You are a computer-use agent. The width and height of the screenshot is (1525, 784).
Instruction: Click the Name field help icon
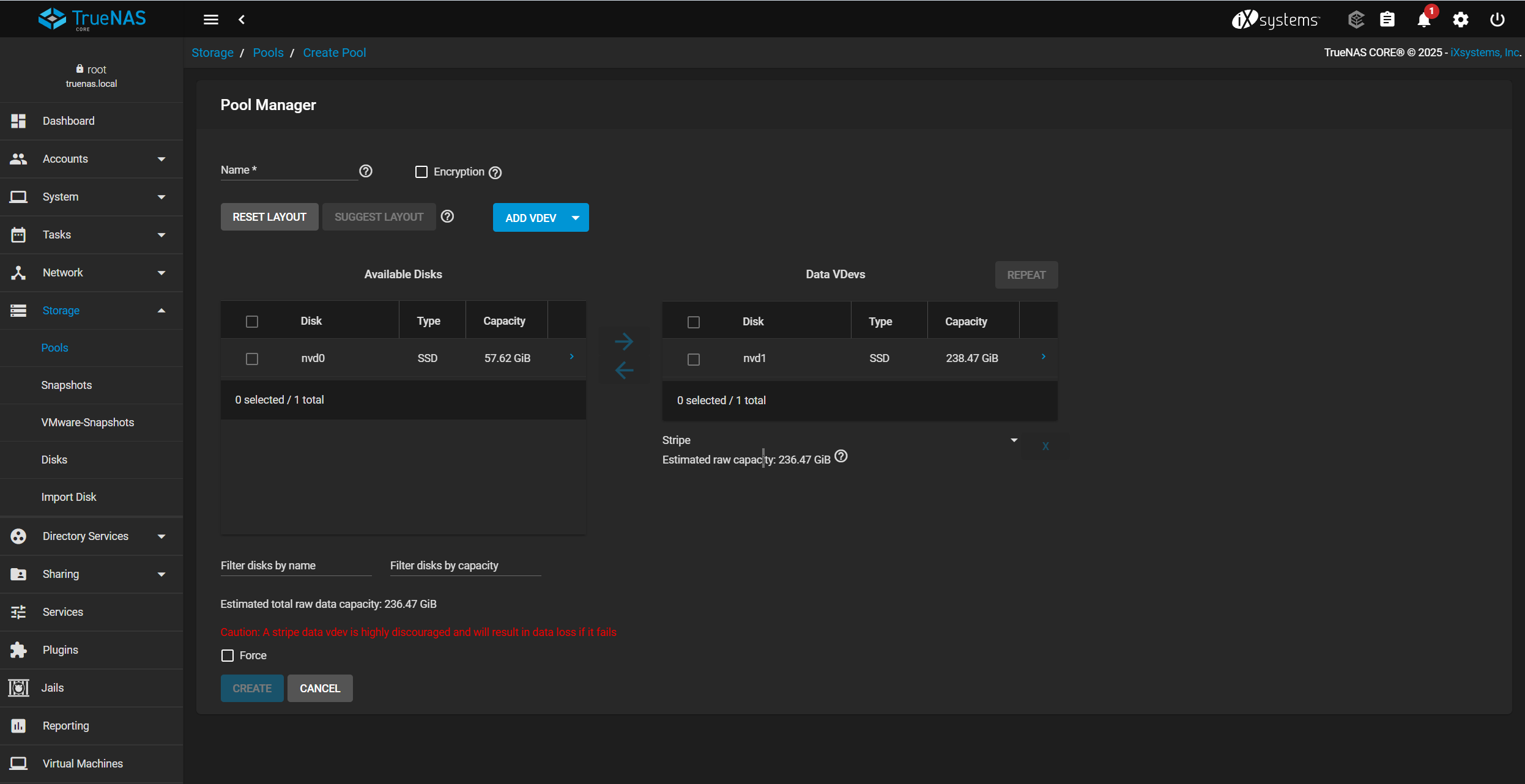pos(366,171)
